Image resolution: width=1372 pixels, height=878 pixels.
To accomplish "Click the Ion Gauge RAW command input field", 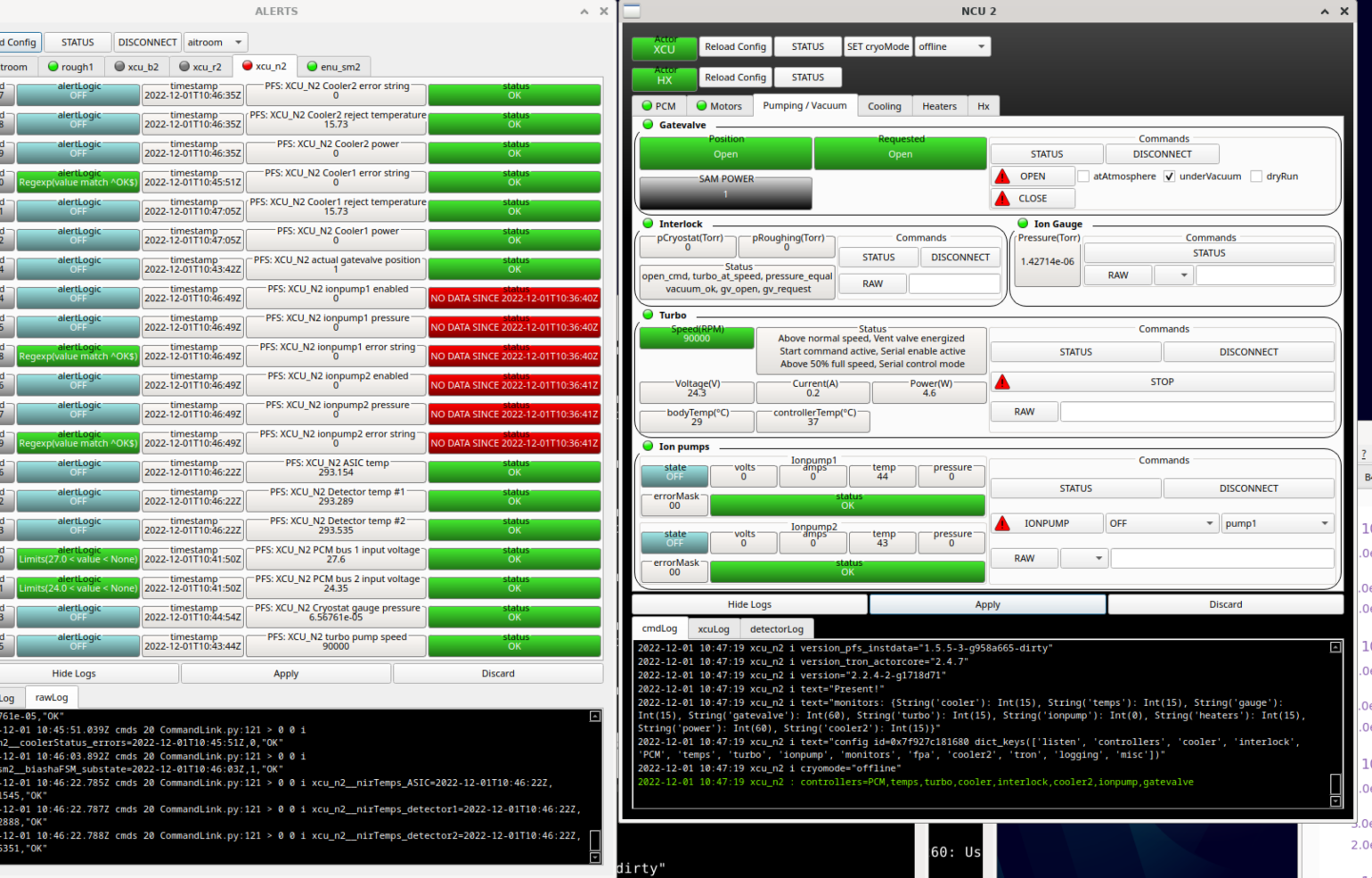I will (1264, 275).
